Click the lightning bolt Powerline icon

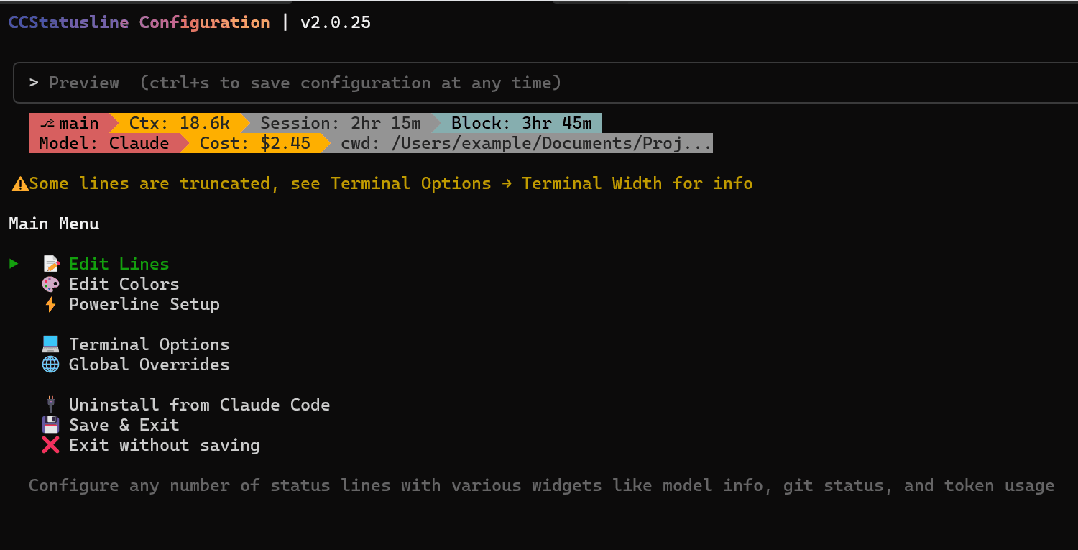(50, 304)
